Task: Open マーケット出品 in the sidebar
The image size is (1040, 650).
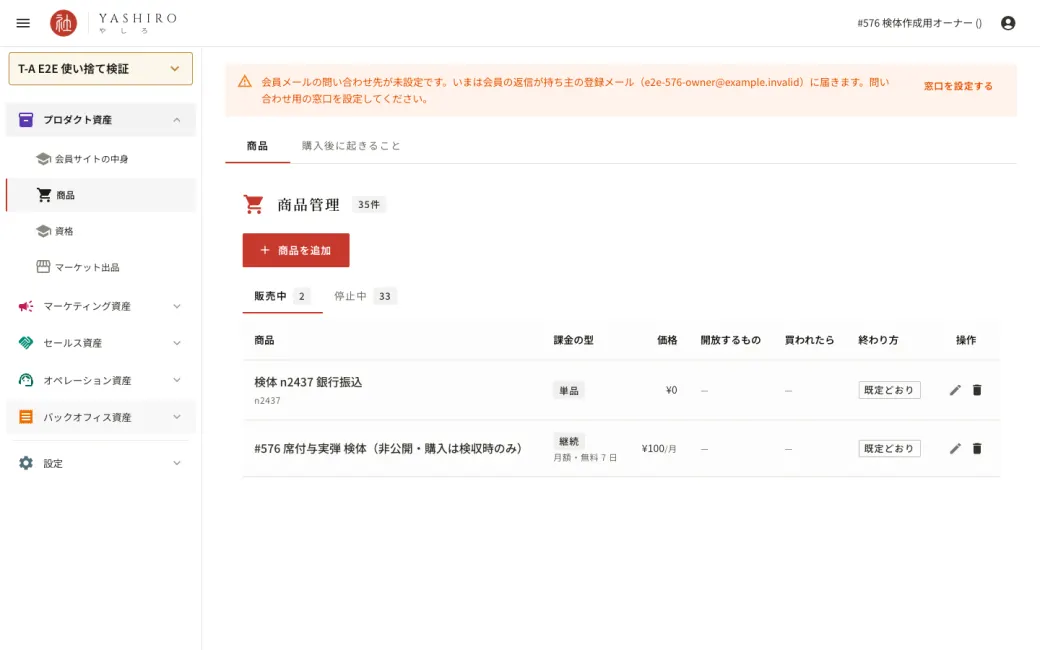Action: pos(101,267)
